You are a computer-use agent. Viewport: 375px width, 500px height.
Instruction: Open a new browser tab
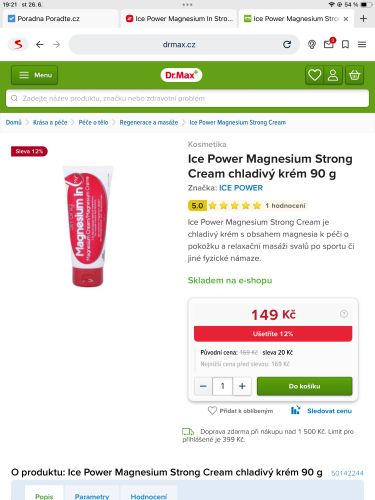point(363,19)
